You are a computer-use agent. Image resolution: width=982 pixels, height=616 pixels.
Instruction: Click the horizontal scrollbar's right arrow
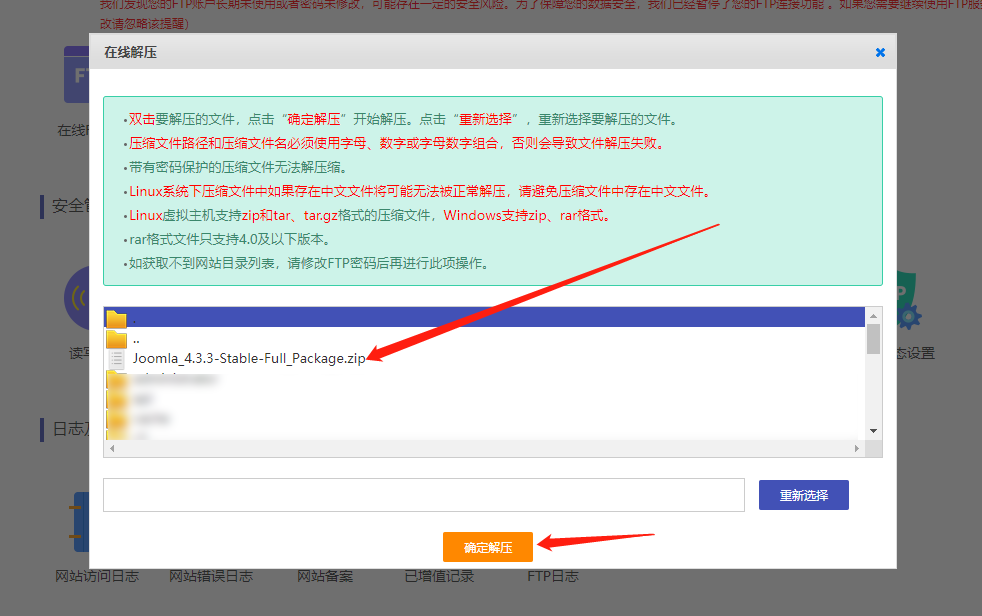(x=857, y=448)
